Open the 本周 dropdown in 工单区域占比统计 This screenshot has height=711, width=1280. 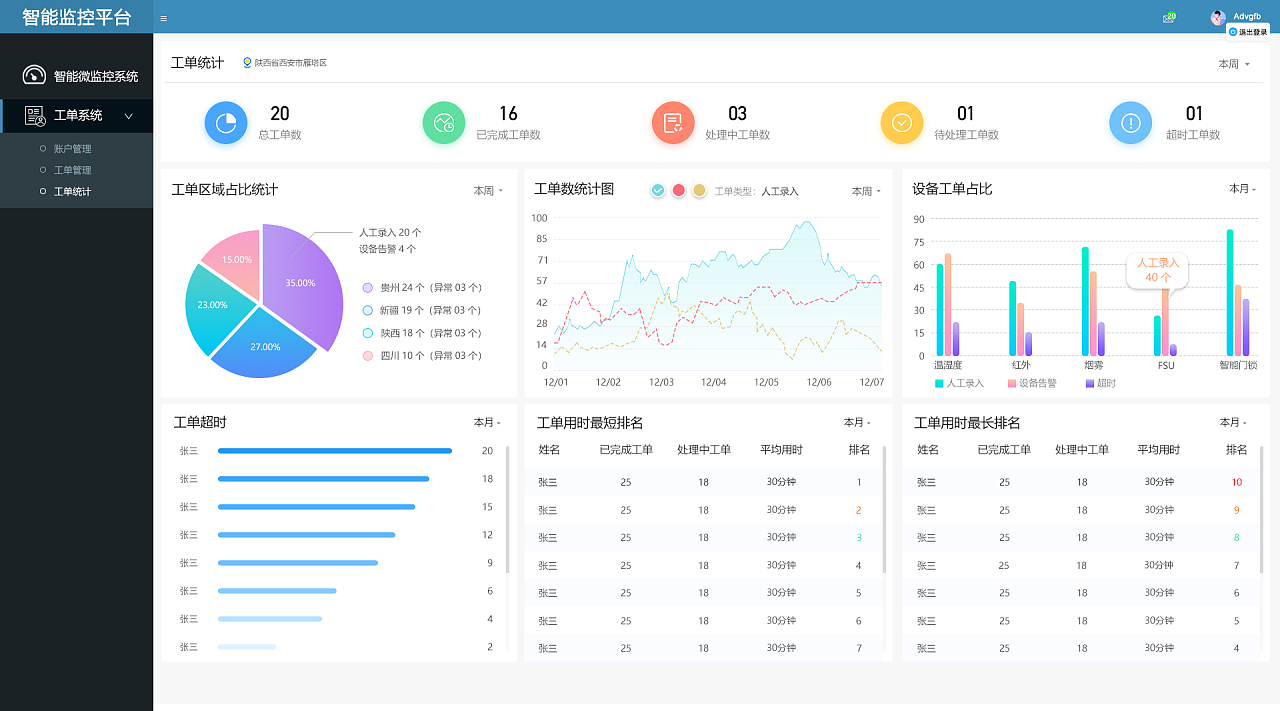(488, 190)
